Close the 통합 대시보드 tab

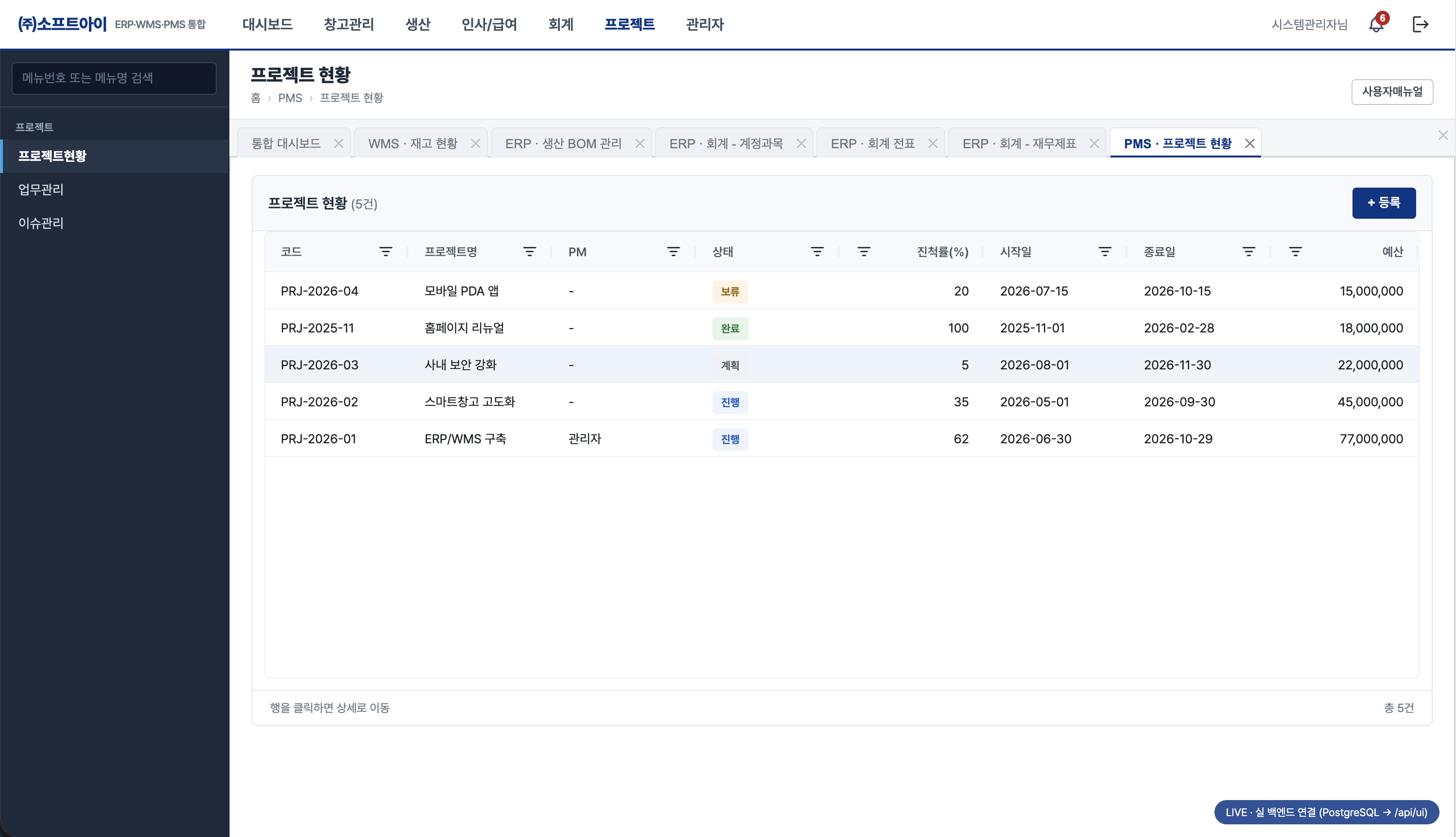tap(338, 144)
